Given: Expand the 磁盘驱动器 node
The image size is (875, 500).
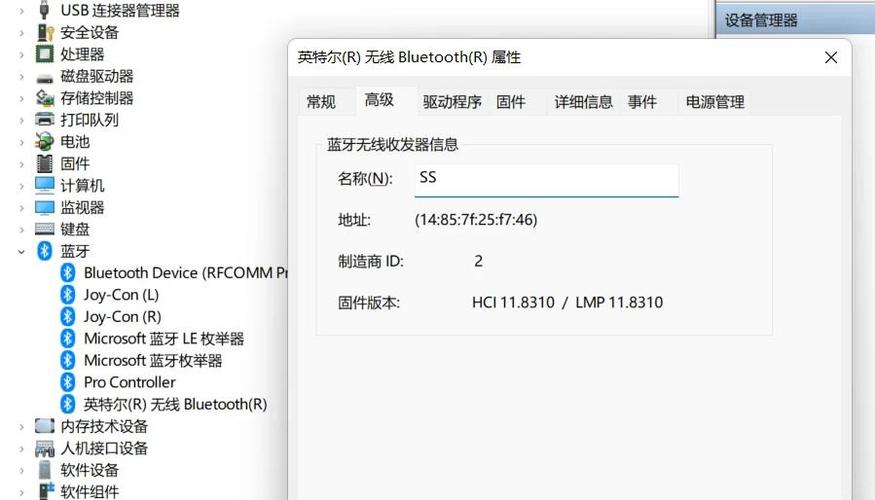Looking at the screenshot, I should (22, 76).
